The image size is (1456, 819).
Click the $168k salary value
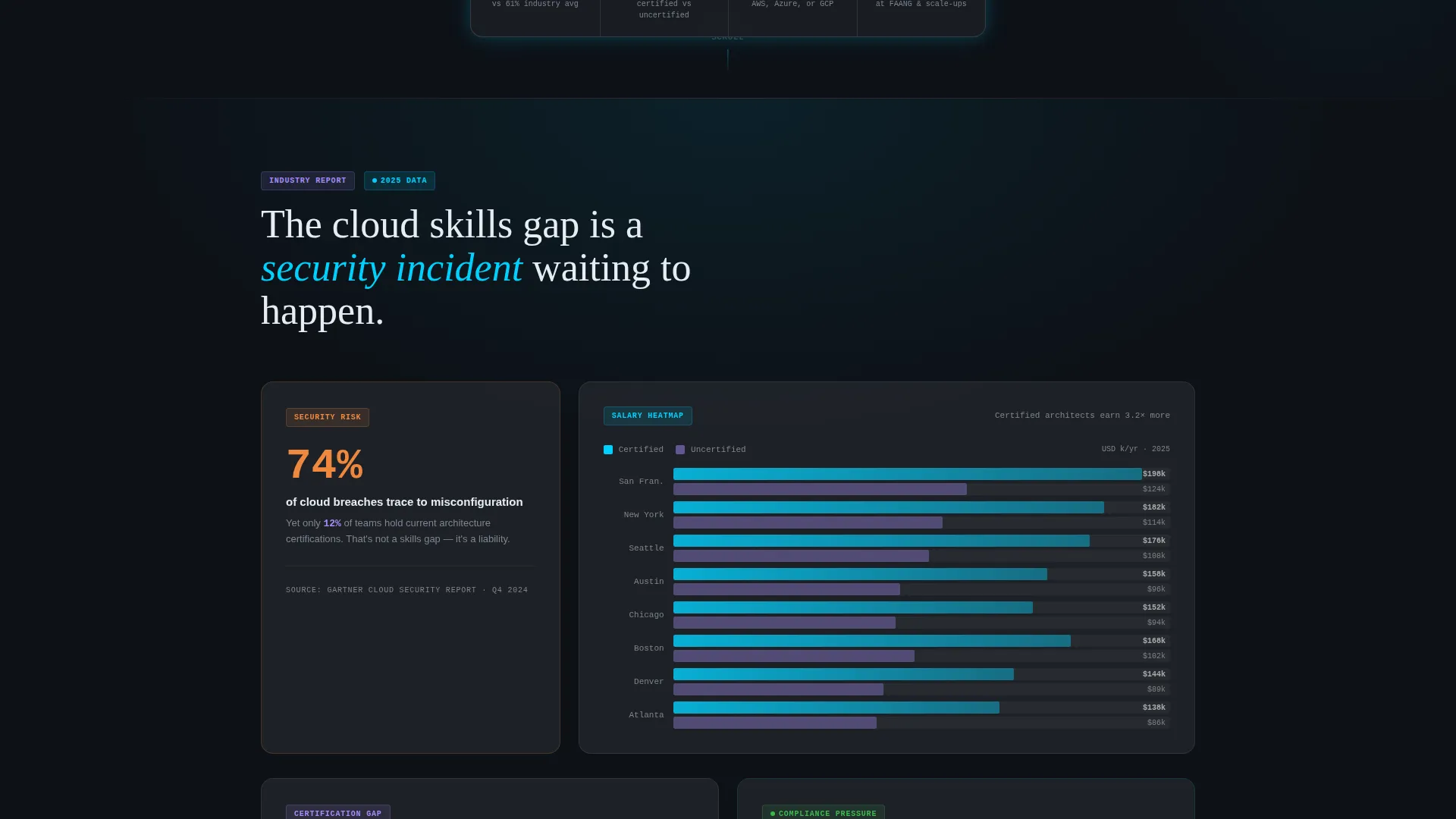pyautogui.click(x=1154, y=641)
